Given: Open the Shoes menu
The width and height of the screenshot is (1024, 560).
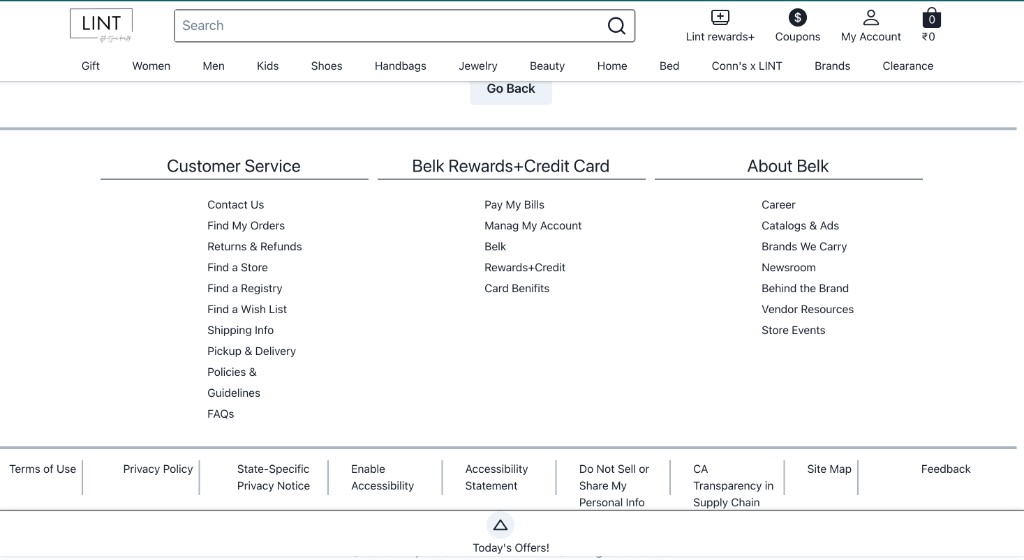Looking at the screenshot, I should 327,66.
